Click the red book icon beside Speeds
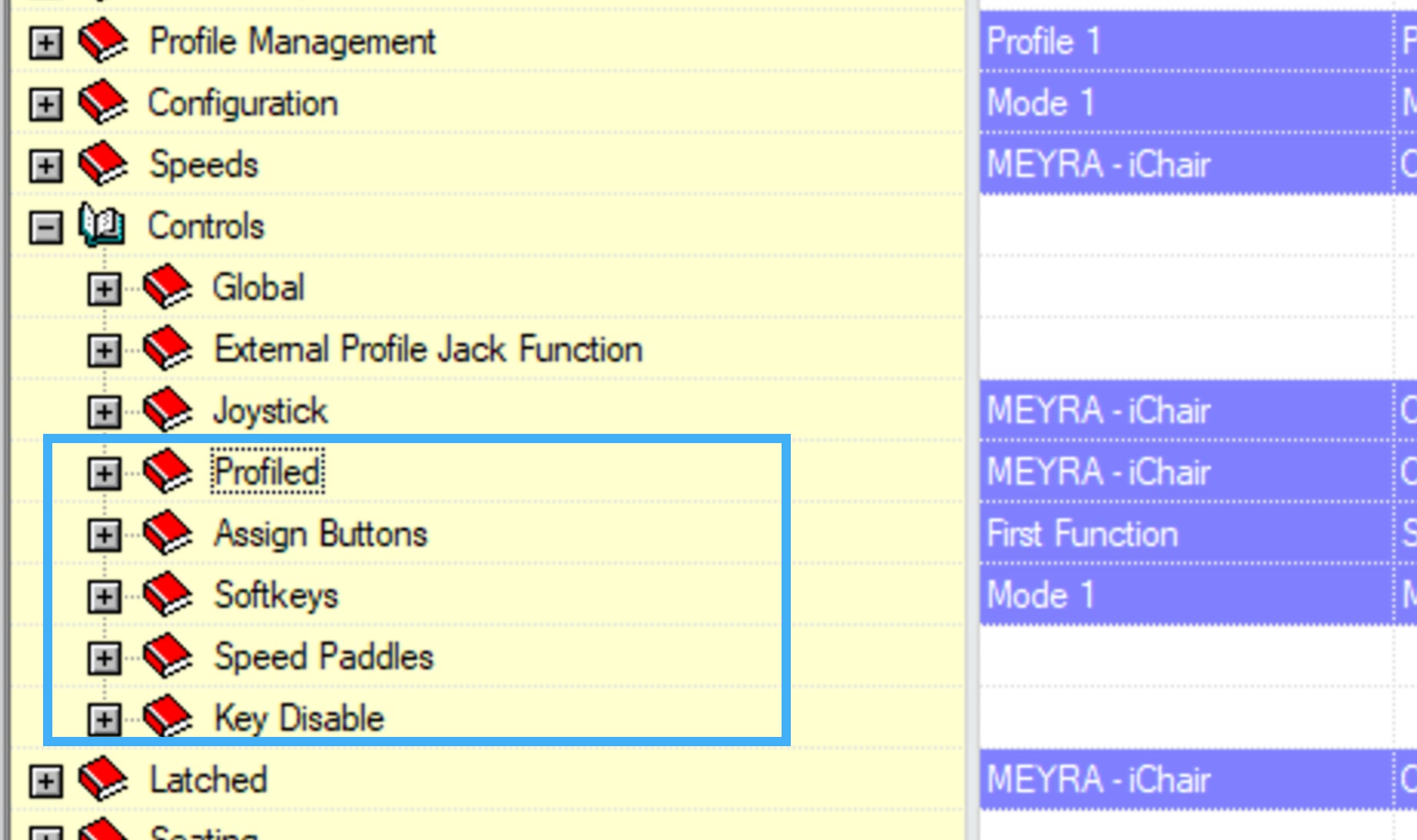The image size is (1417, 840). pyautogui.click(x=102, y=165)
